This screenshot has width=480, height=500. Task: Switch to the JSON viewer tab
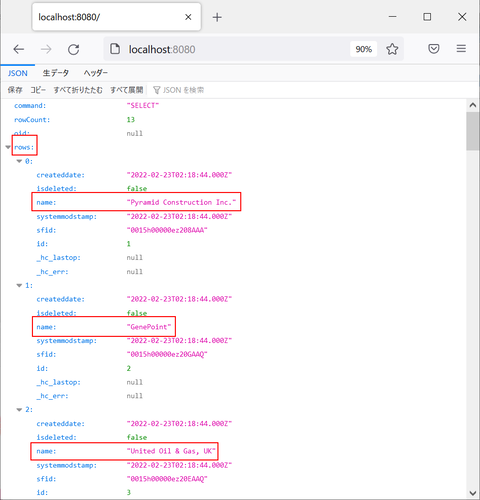[x=18, y=73]
